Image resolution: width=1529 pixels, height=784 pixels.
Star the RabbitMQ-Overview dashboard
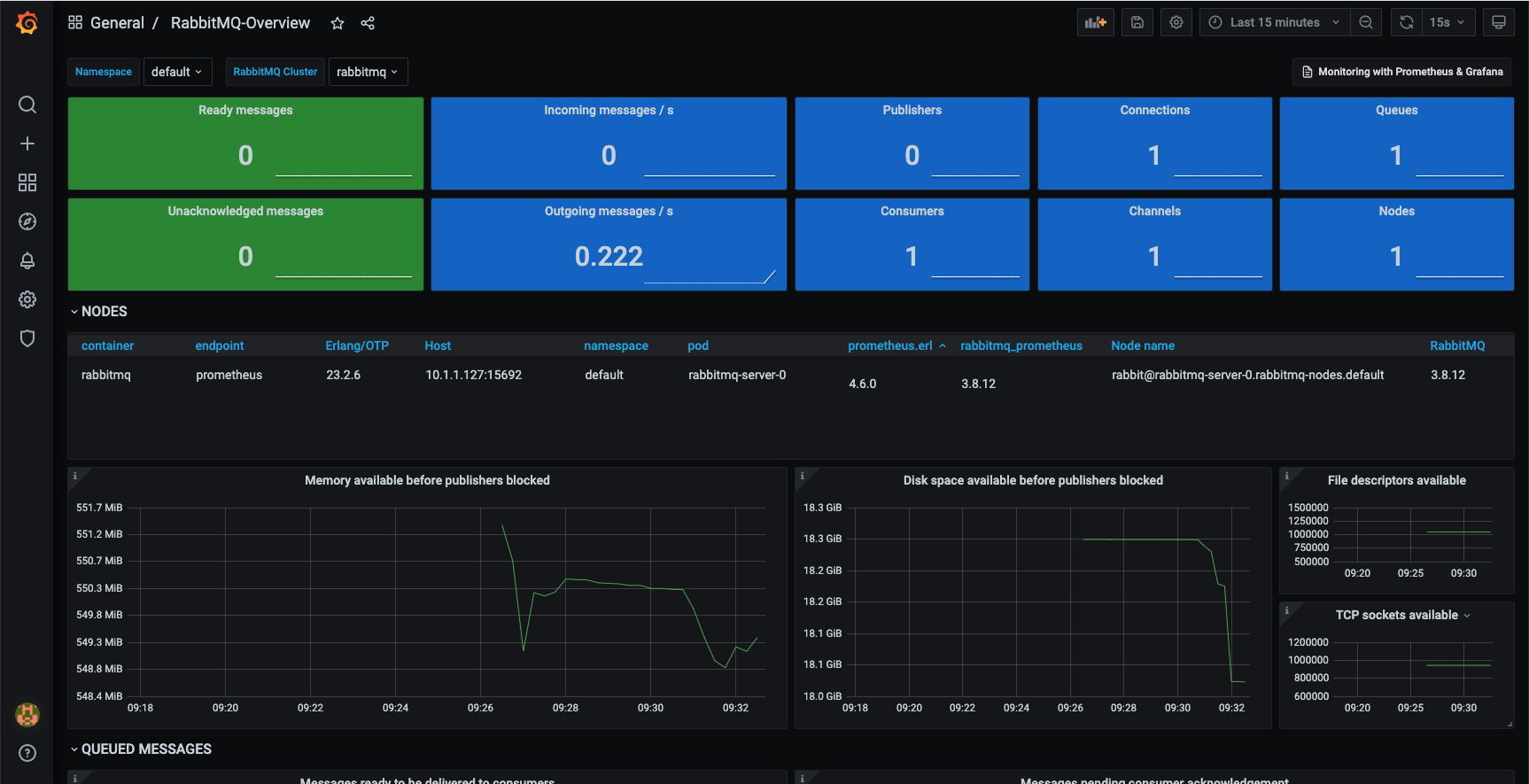pos(338,23)
